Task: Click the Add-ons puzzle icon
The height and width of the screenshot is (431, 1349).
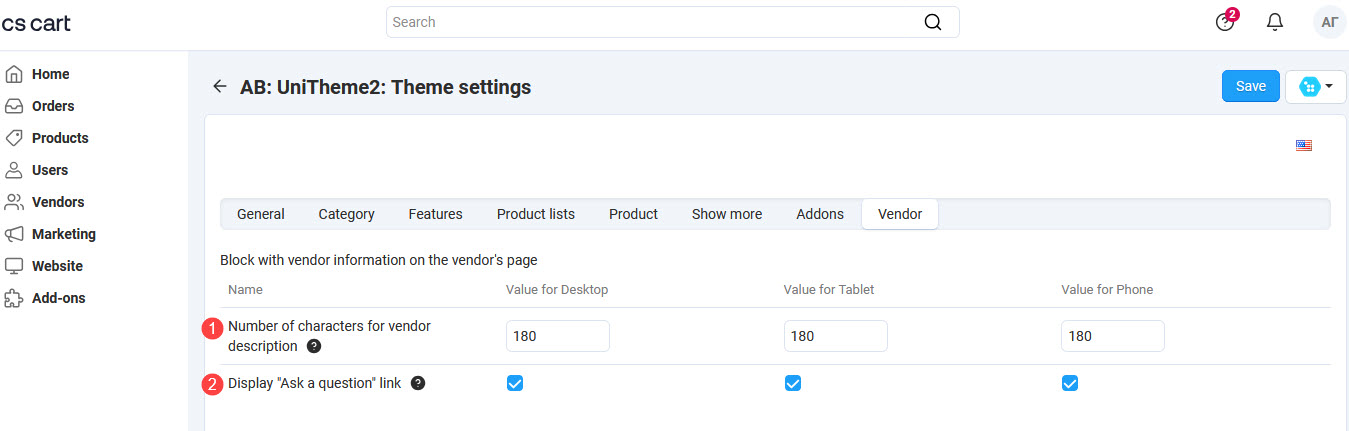Action: pos(14,298)
